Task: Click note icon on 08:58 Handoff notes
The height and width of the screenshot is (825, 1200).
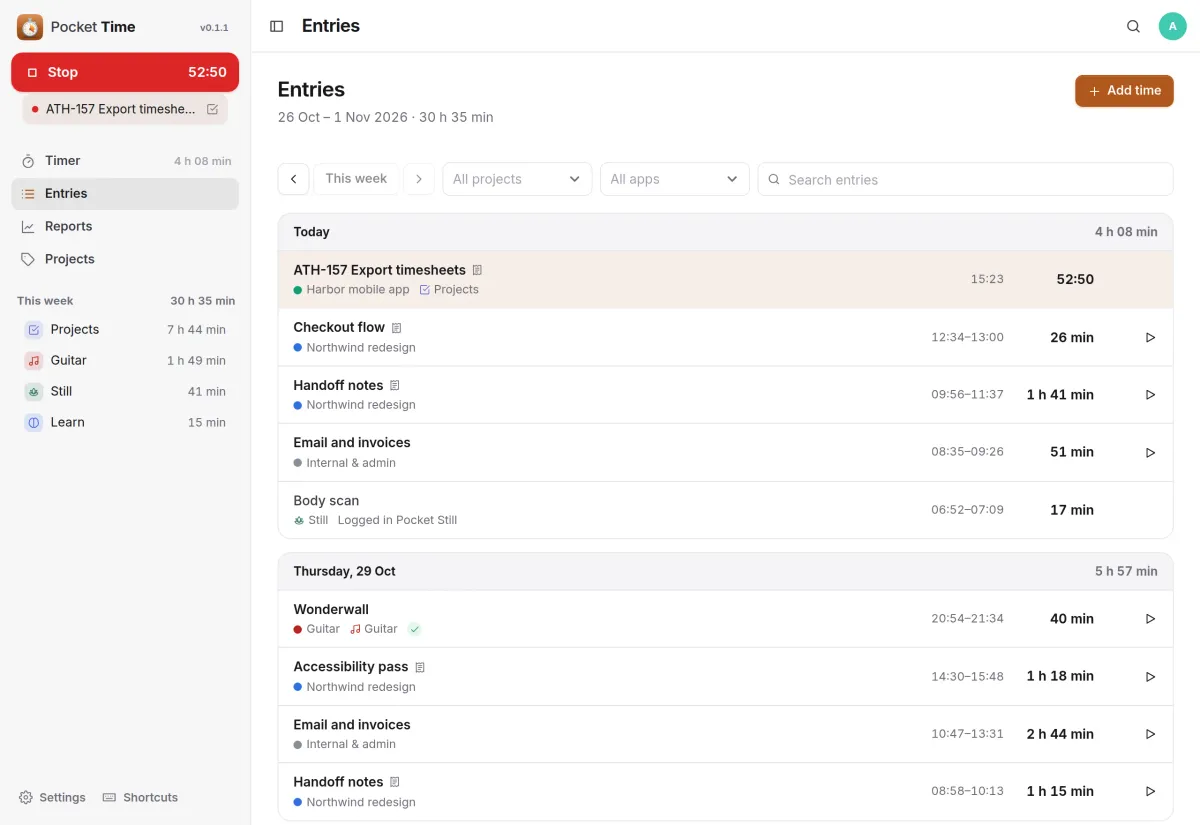Action: (x=394, y=782)
